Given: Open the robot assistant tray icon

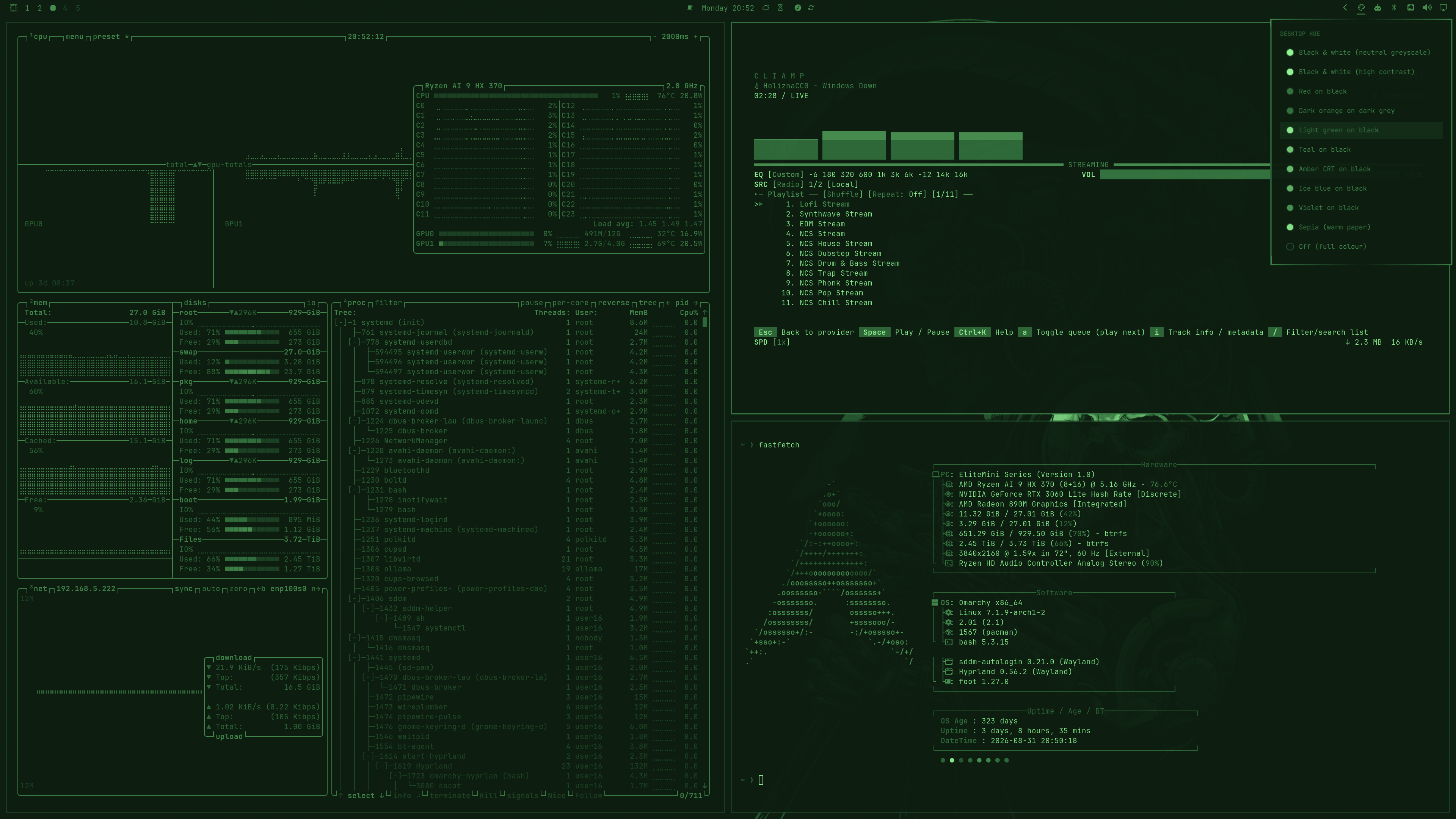Looking at the screenshot, I should click(1378, 8).
